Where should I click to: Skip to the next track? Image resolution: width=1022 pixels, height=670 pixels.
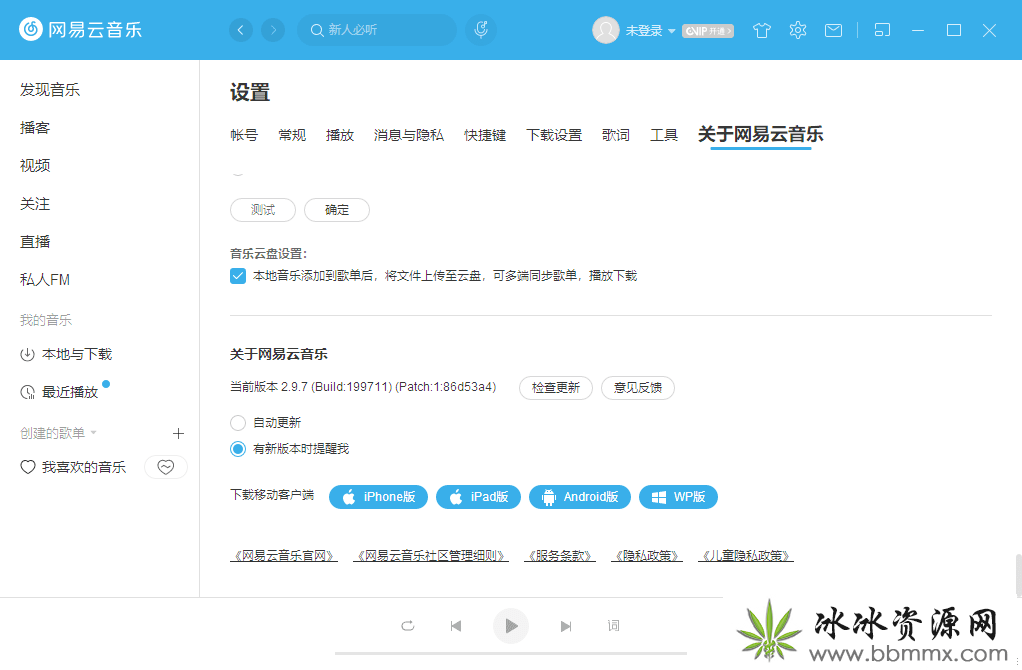[x=566, y=626]
